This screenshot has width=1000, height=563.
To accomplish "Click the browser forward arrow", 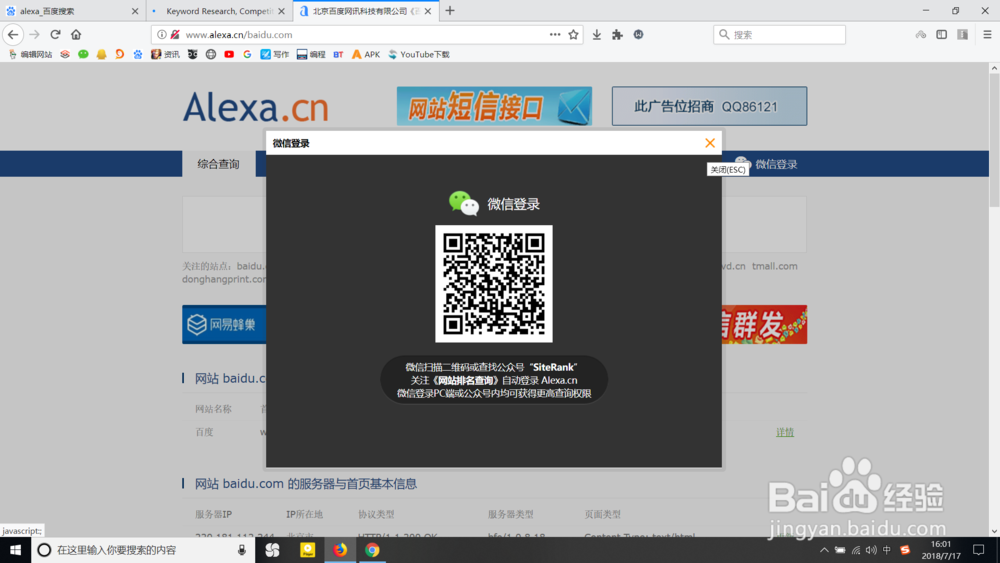I will (34, 34).
